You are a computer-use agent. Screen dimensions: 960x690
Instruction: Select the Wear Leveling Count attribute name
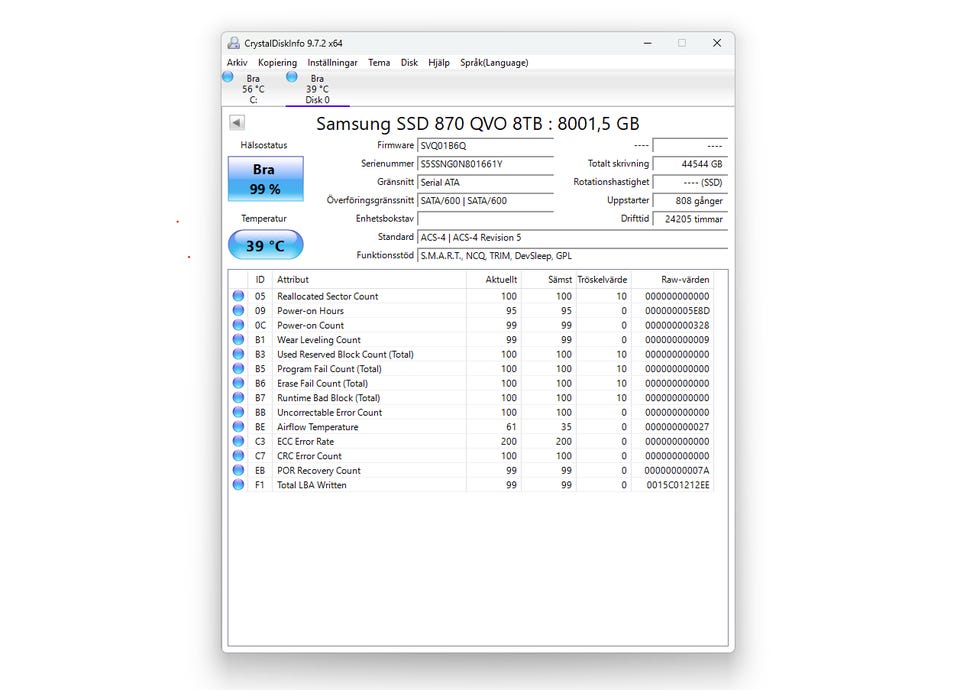point(319,340)
